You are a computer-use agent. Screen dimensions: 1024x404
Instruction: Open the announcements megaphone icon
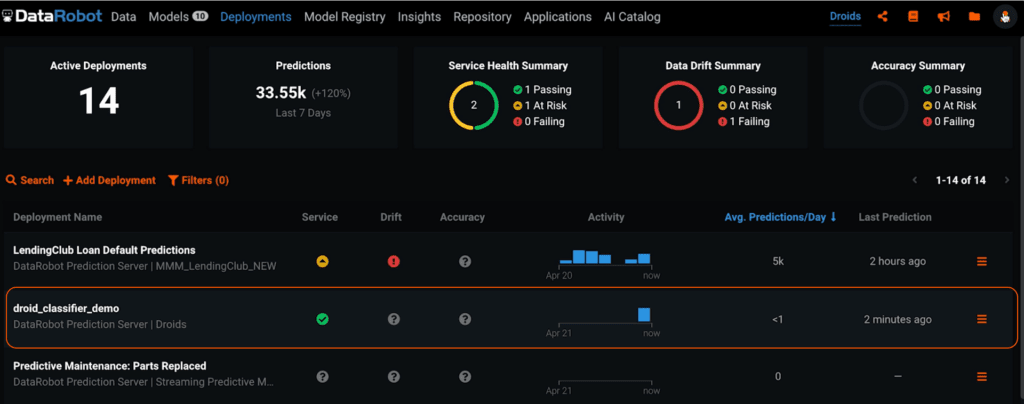pyautogui.click(x=944, y=16)
